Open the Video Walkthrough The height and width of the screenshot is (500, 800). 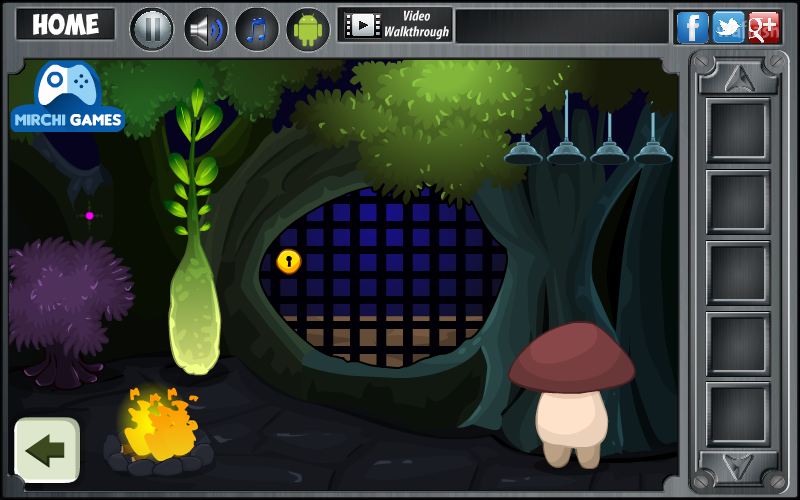point(395,24)
